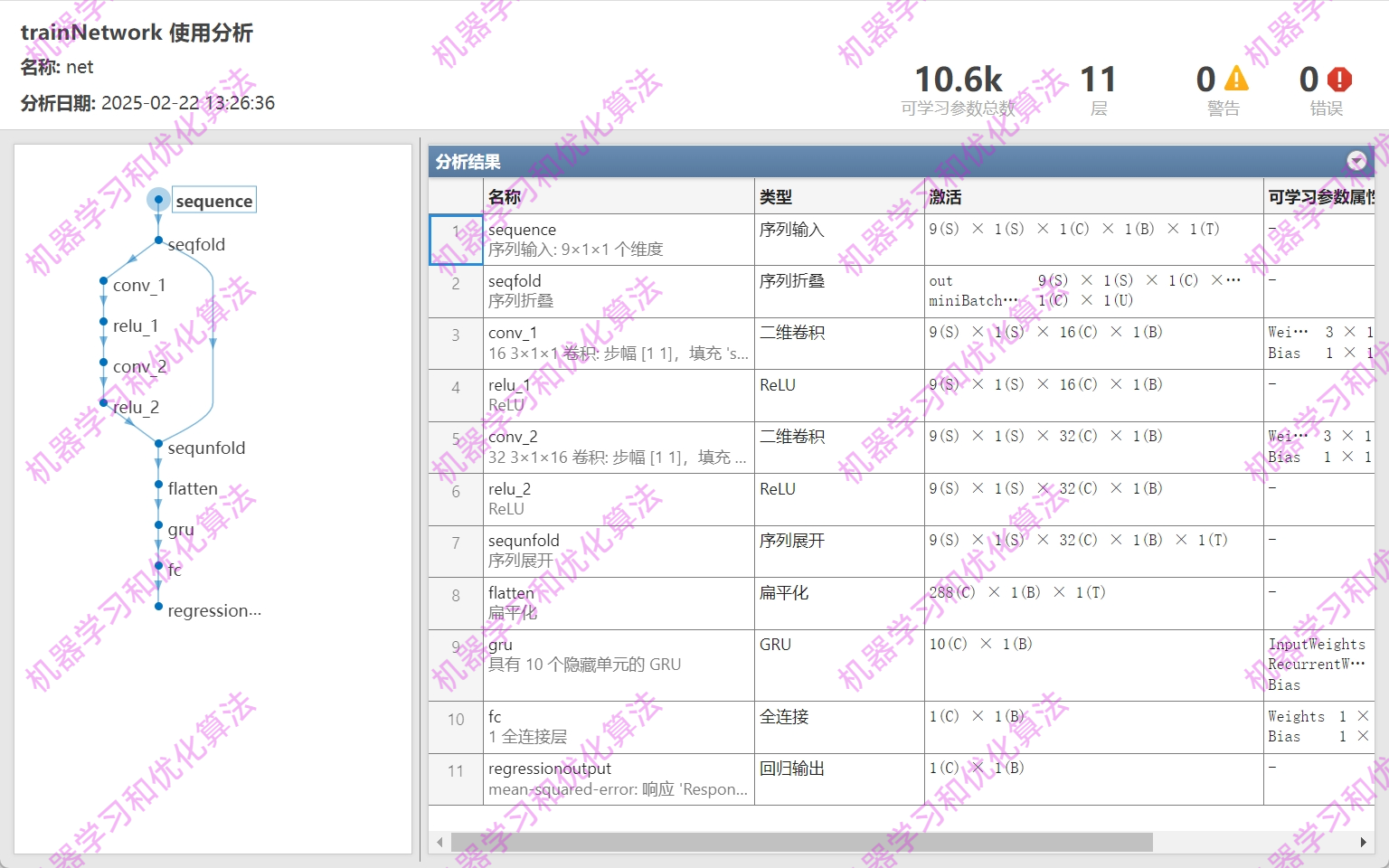Click the scrollbar right arrow
Screen dimensions: 1389x868
(1364, 842)
